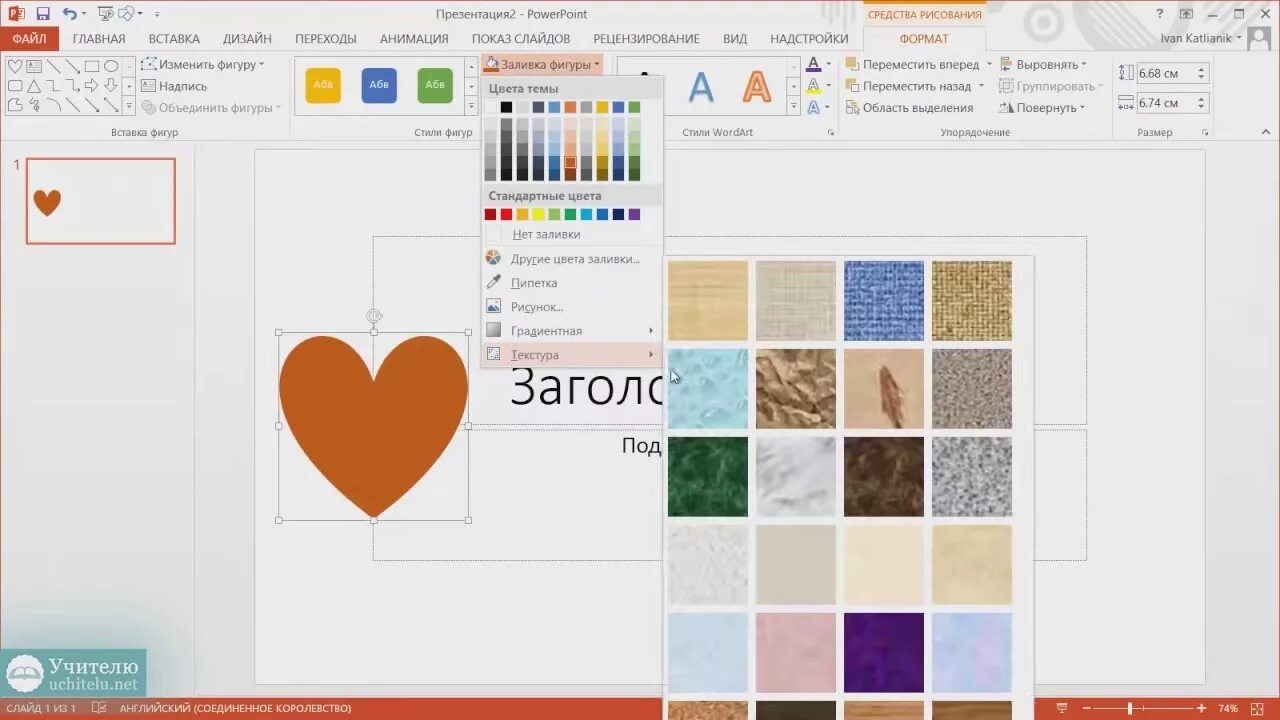Choose the text box shape in the shapes gallery
1280x720 pixels.
tap(34, 66)
